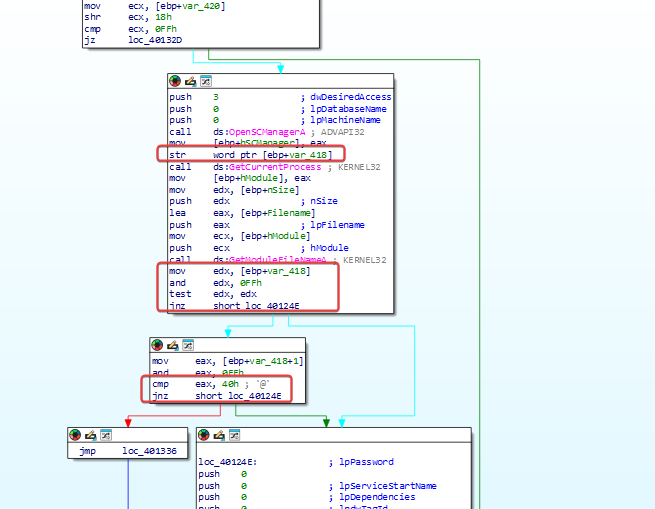Click group-nodes icon in OpenSCManagerA block header
The width and height of the screenshot is (655, 509).
[206, 81]
